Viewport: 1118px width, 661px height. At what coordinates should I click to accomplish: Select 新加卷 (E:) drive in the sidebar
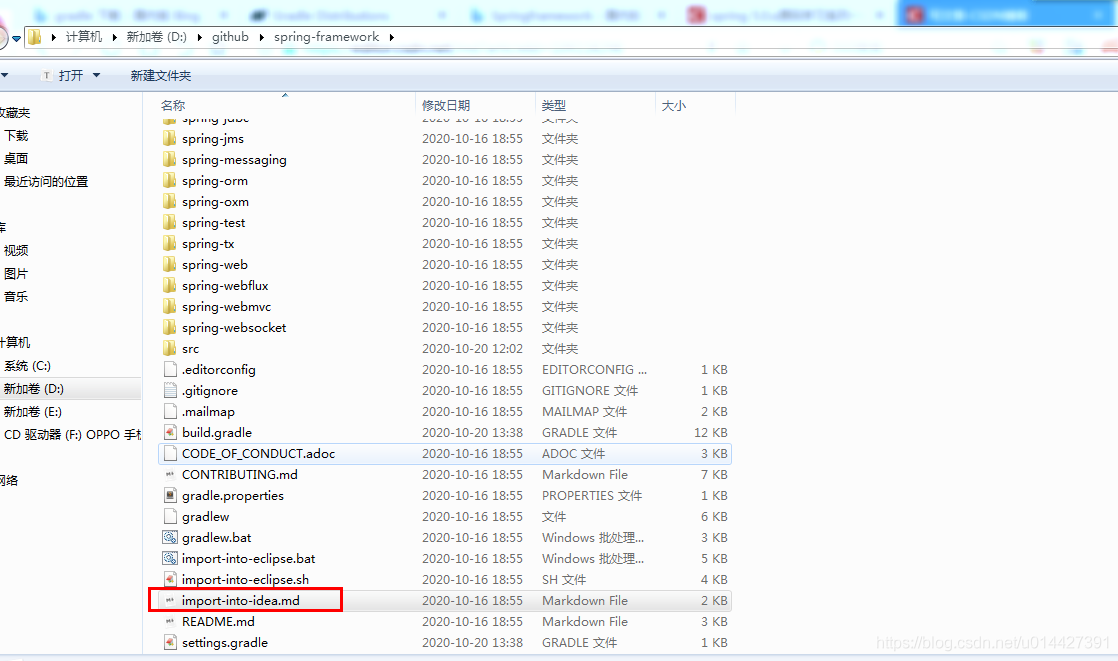[x=33, y=411]
